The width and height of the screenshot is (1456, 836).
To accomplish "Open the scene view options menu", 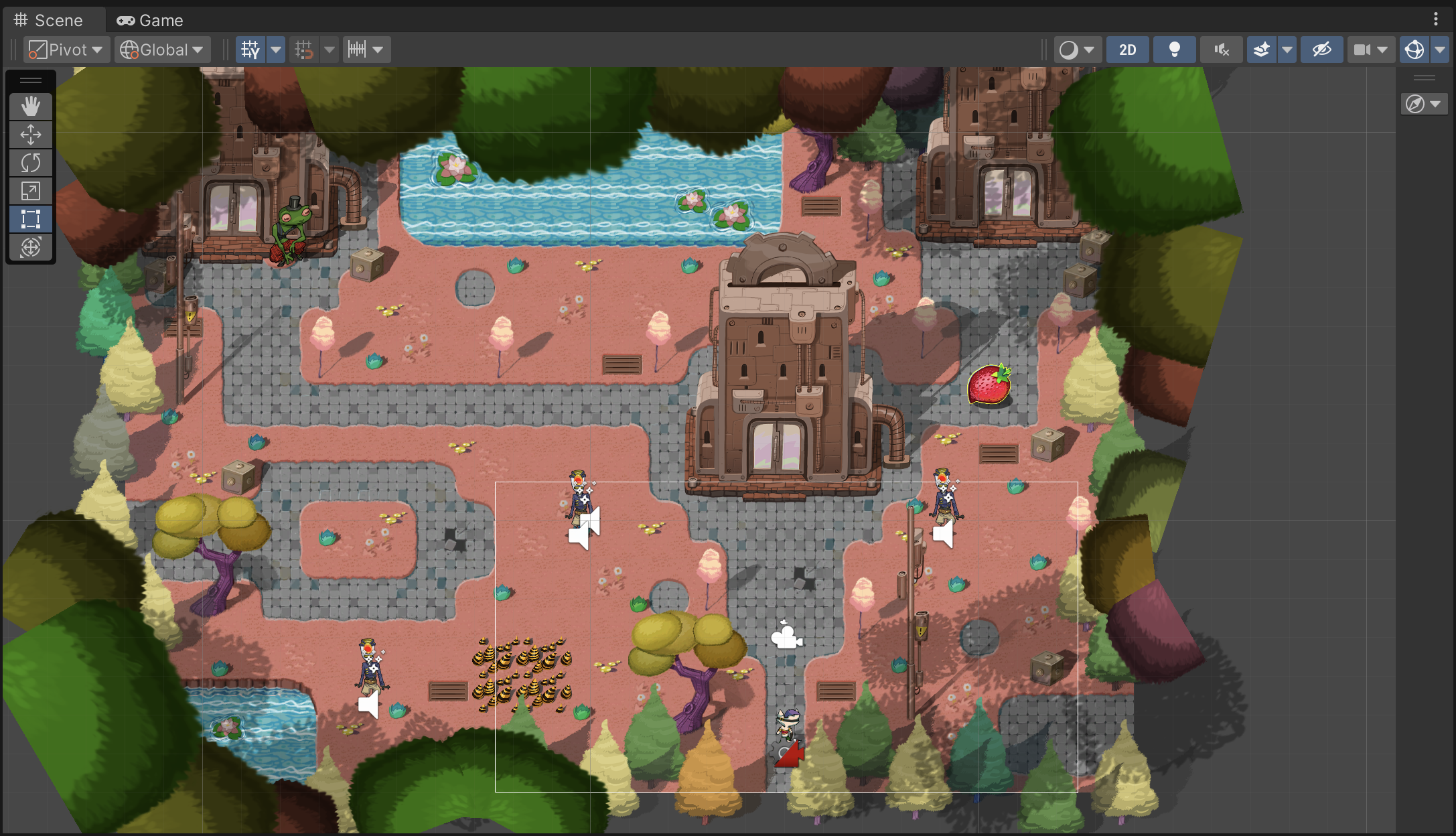I will (1435, 19).
